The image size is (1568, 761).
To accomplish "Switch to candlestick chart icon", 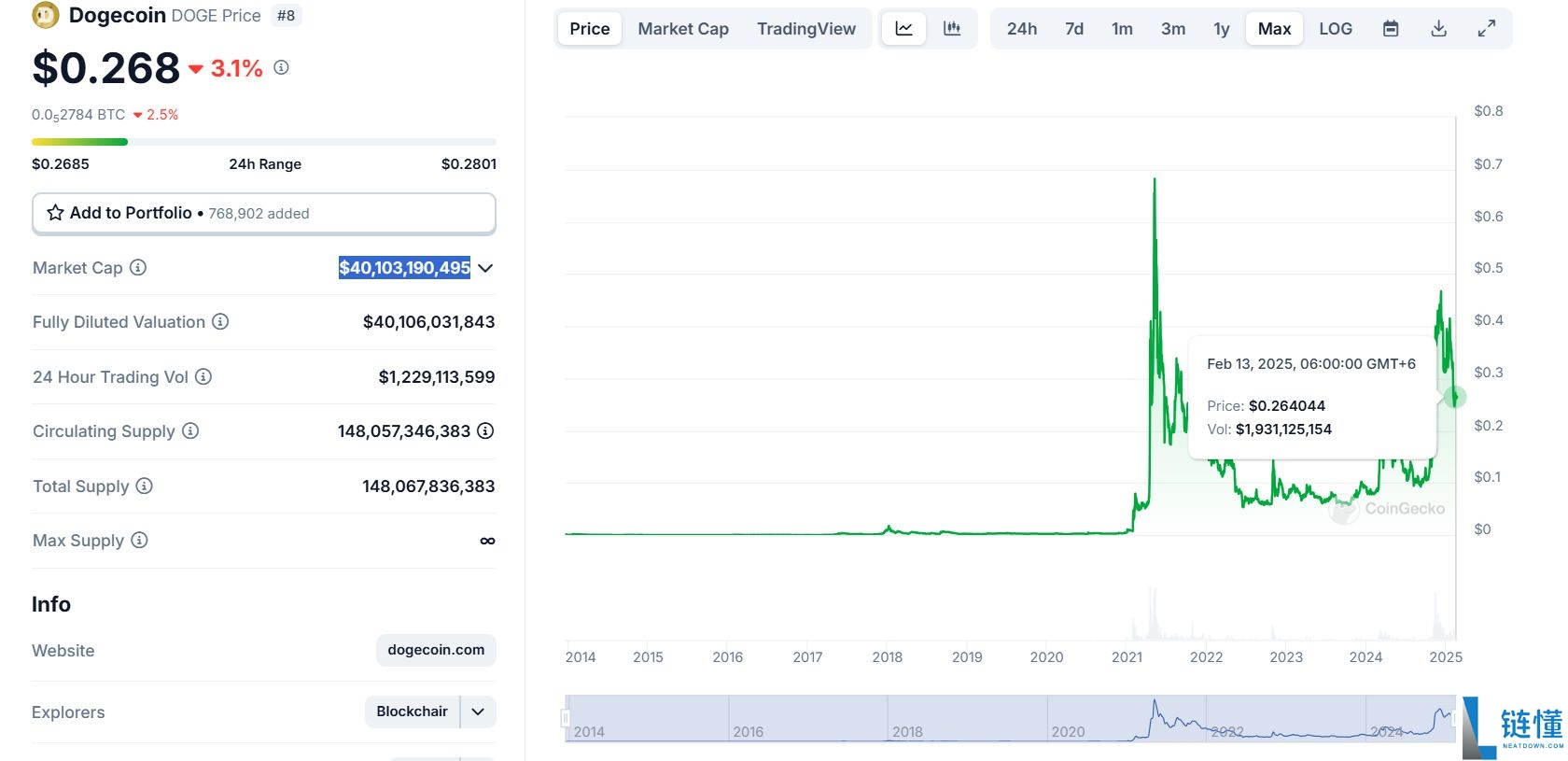I will (x=952, y=29).
